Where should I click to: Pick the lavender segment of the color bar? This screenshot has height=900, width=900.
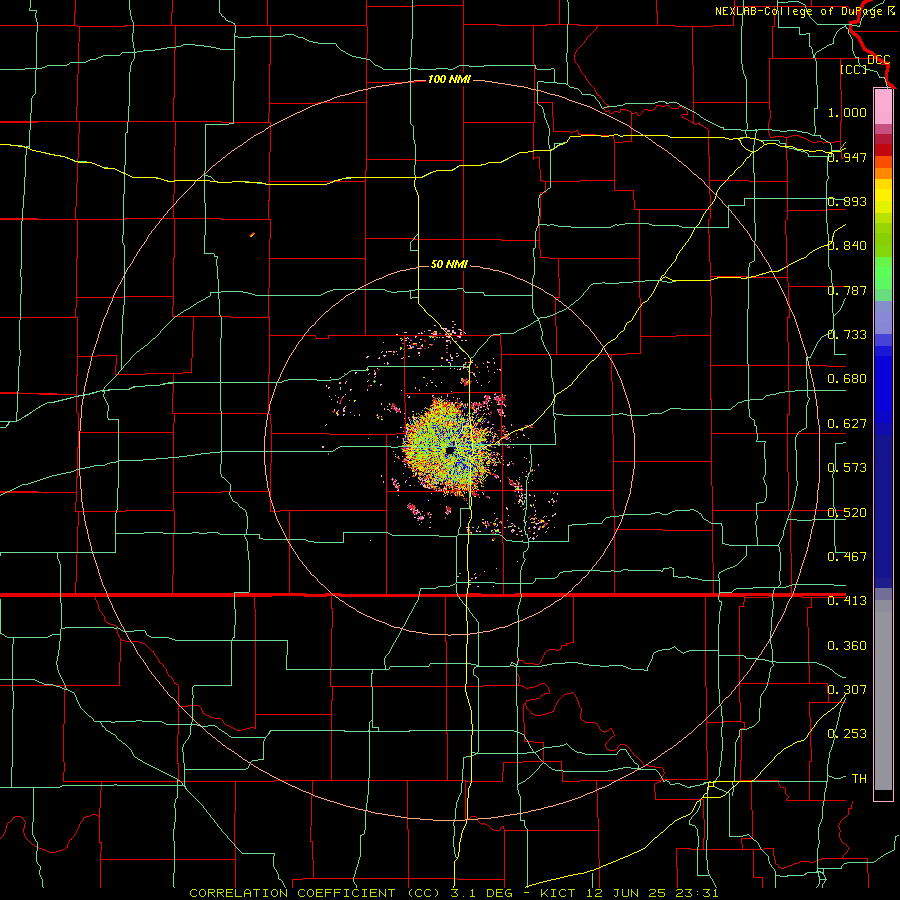click(883, 317)
